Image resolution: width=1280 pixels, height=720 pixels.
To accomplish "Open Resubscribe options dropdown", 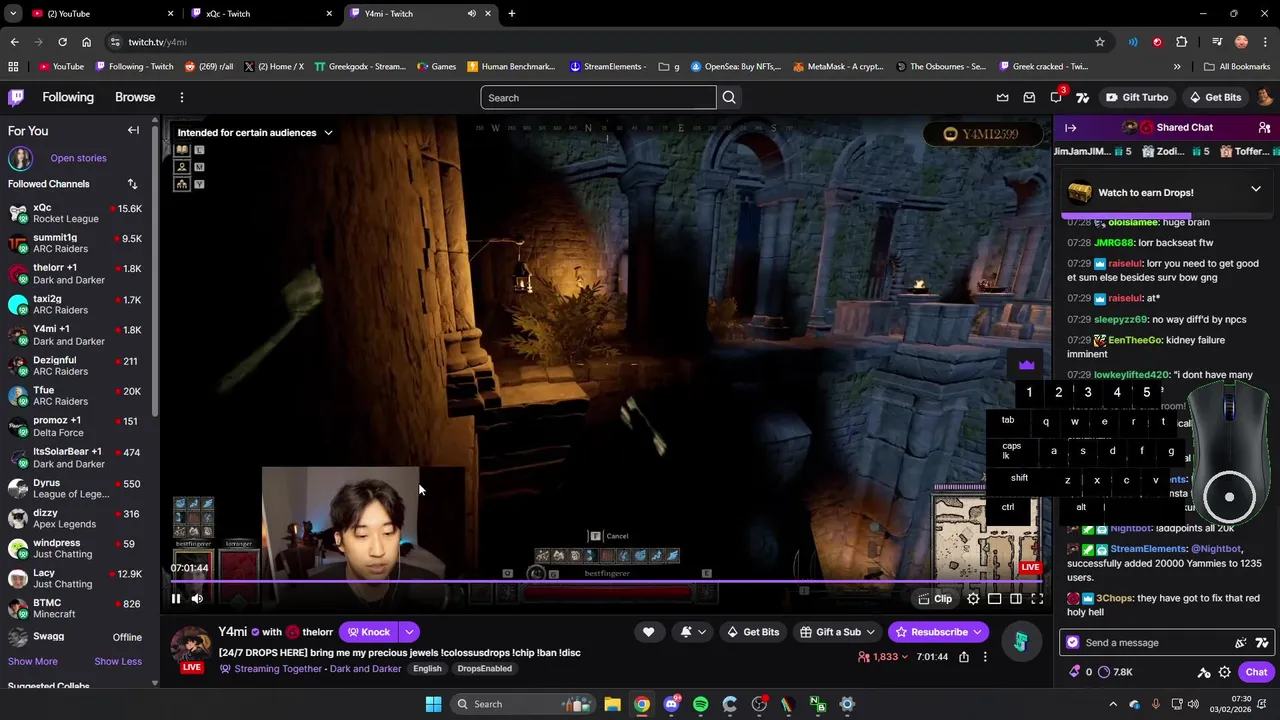I will tap(978, 632).
